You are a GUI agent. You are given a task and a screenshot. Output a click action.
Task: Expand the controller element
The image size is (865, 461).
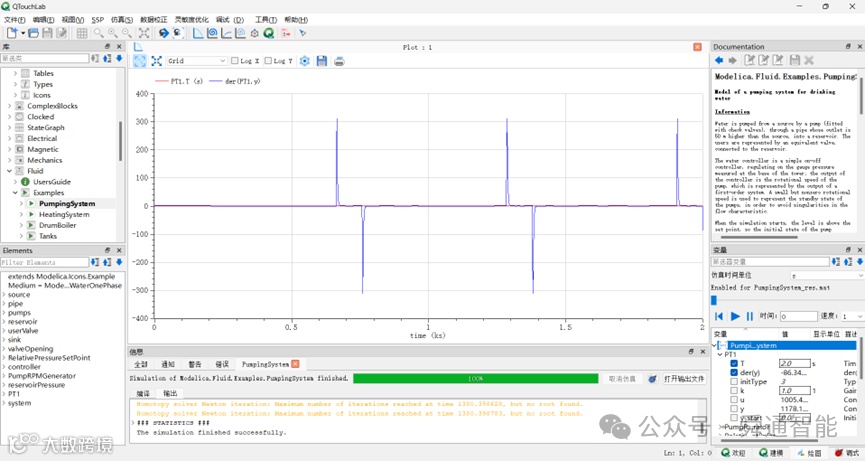(x=4, y=367)
